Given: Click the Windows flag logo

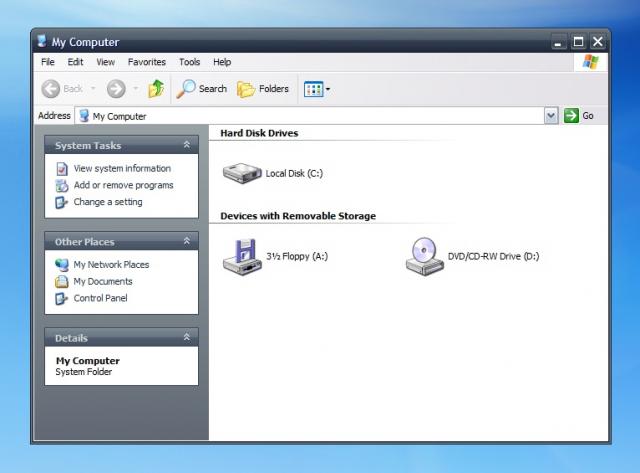Looking at the screenshot, I should [x=590, y=62].
